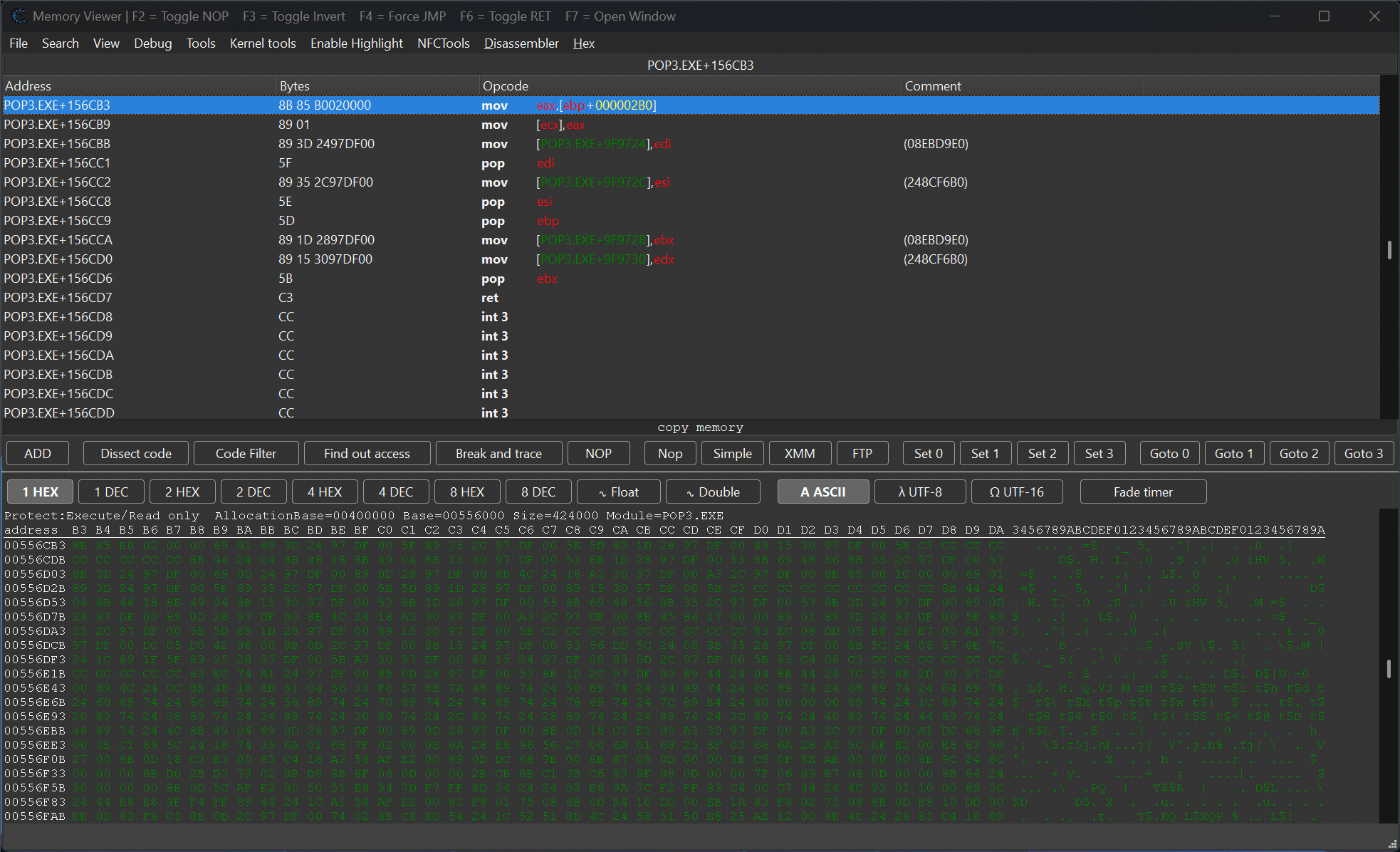
Task: Select row POP3.EXE+156CB3
Action: tap(691, 105)
